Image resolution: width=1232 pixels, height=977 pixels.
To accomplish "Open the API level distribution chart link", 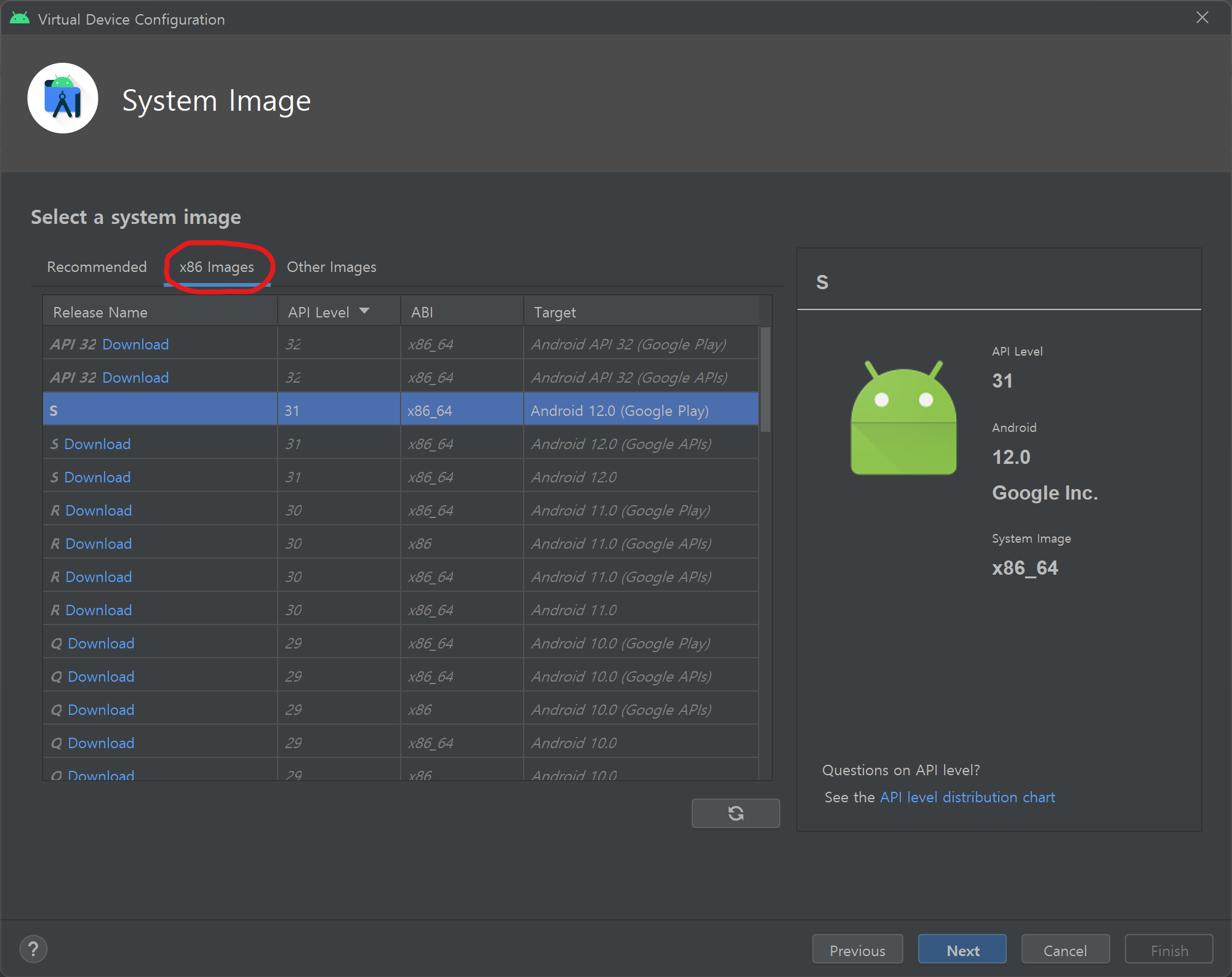I will point(967,797).
